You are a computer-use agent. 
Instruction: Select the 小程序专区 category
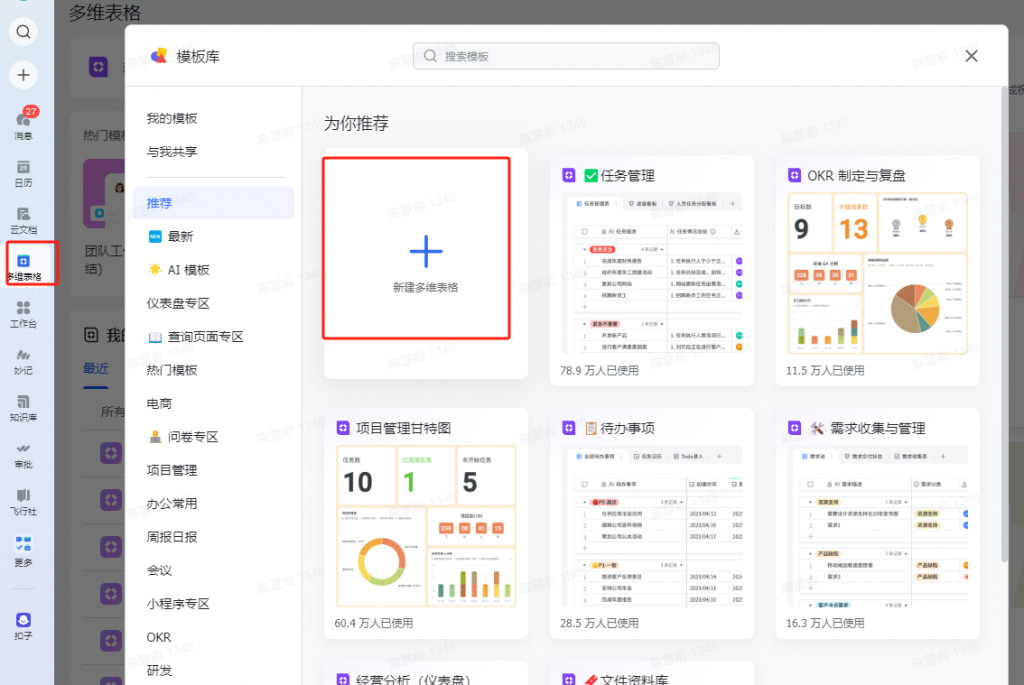(x=214, y=603)
